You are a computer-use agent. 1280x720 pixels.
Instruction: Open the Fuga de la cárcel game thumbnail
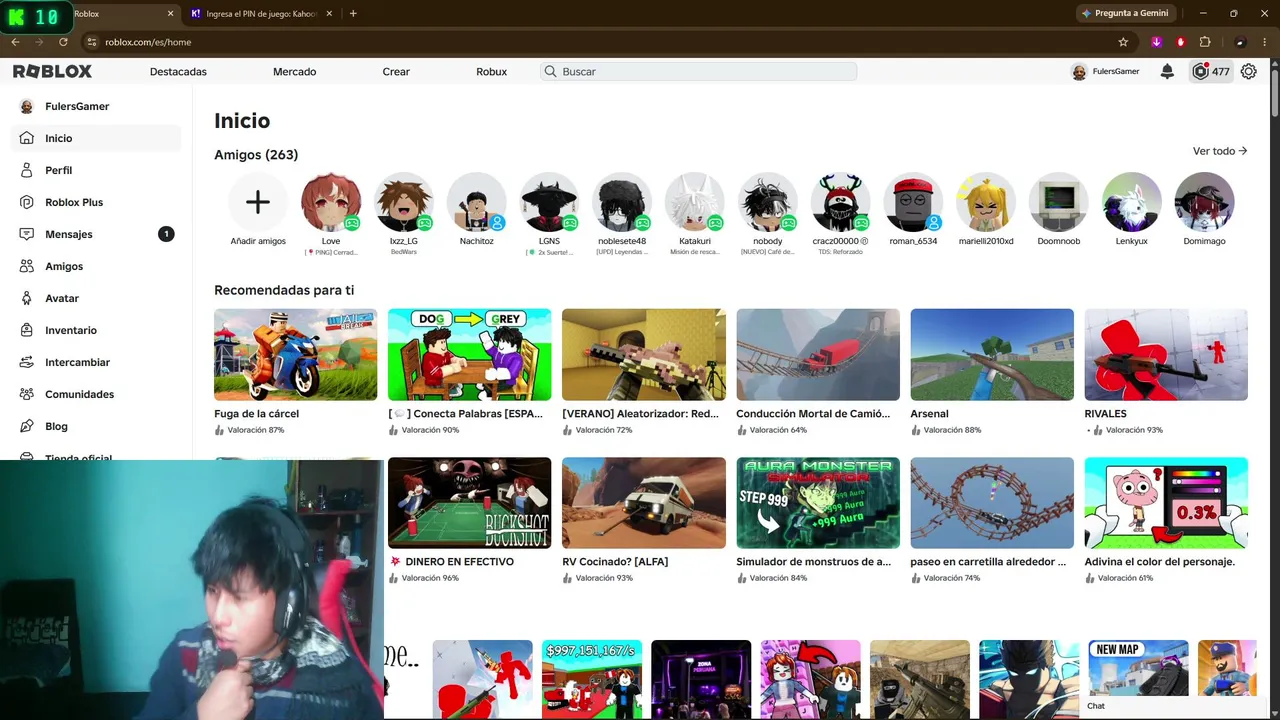coord(295,355)
